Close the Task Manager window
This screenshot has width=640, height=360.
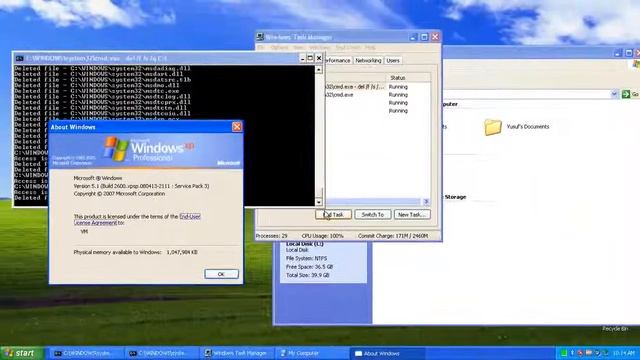click(435, 37)
